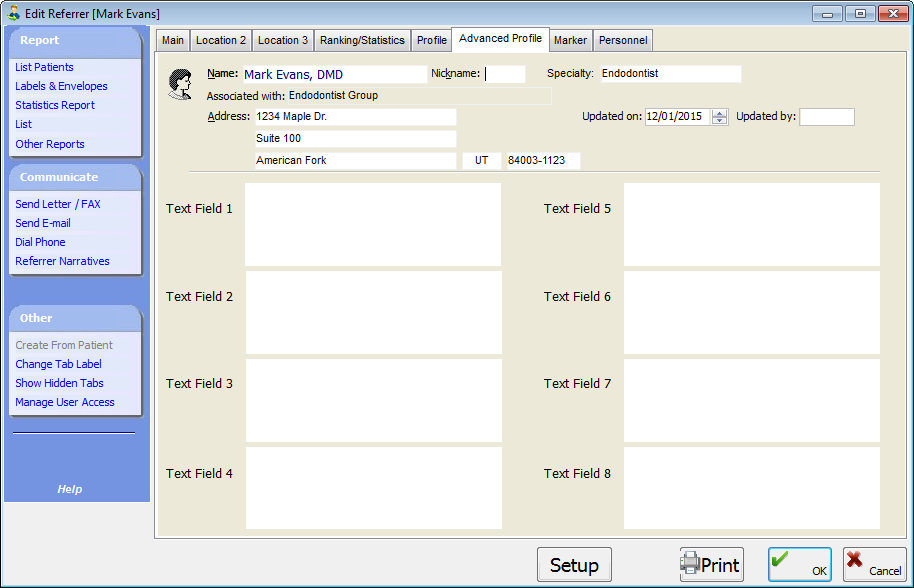The height and width of the screenshot is (588, 914).
Task: Open Referrer Narratives
Action: (62, 261)
